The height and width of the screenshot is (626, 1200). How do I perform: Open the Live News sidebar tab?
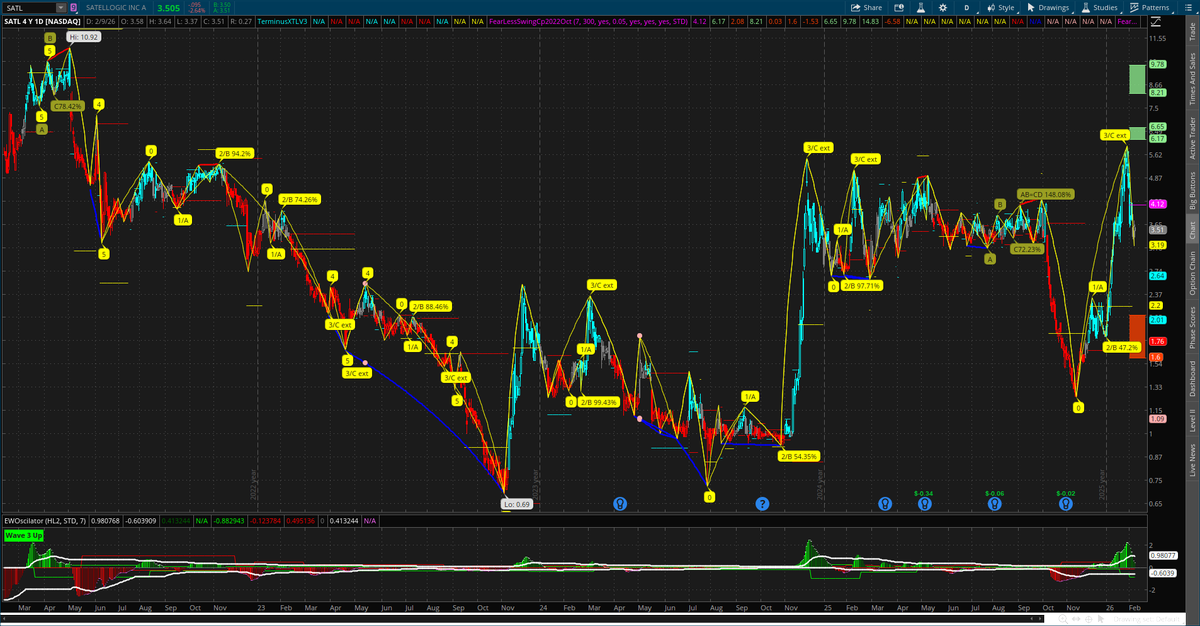[x=1191, y=460]
